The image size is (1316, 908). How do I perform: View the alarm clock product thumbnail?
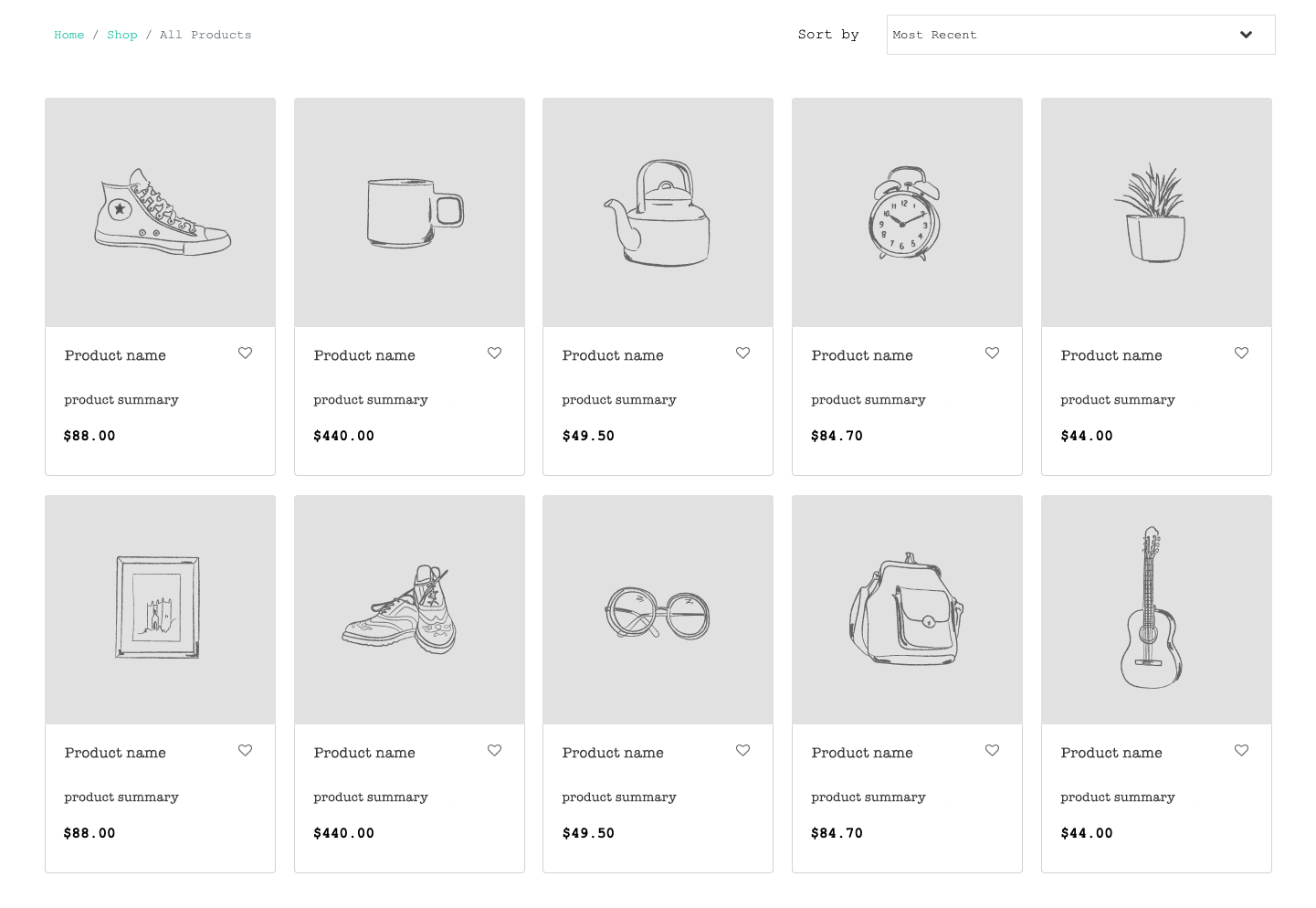tap(907, 212)
